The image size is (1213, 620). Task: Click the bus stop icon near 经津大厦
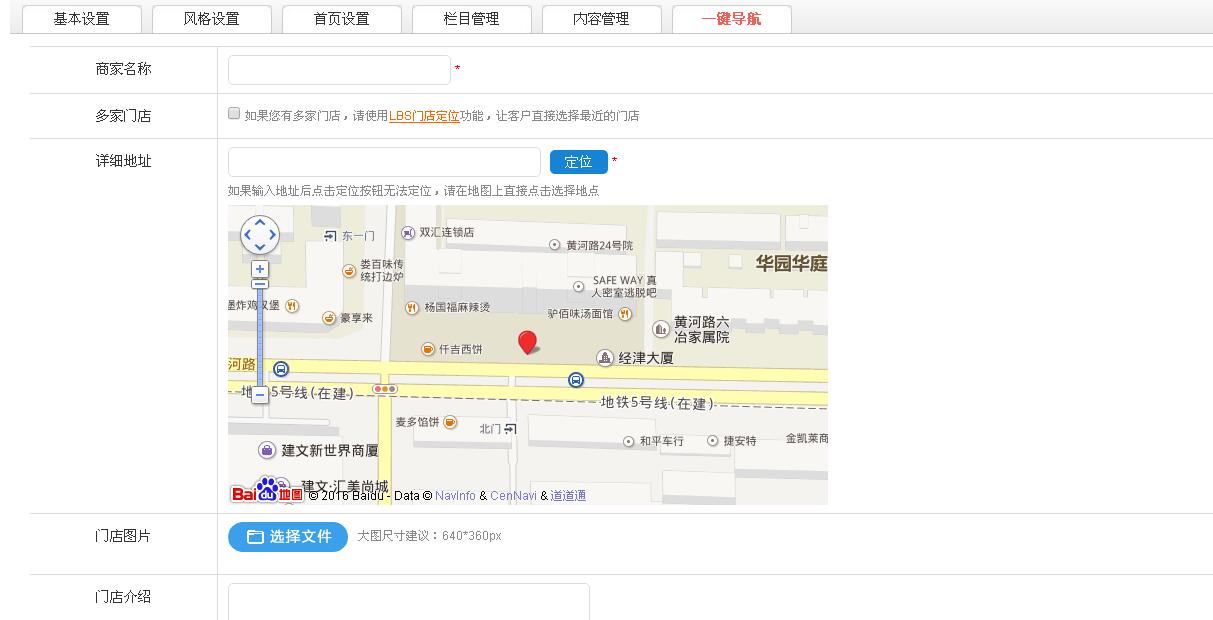click(576, 380)
